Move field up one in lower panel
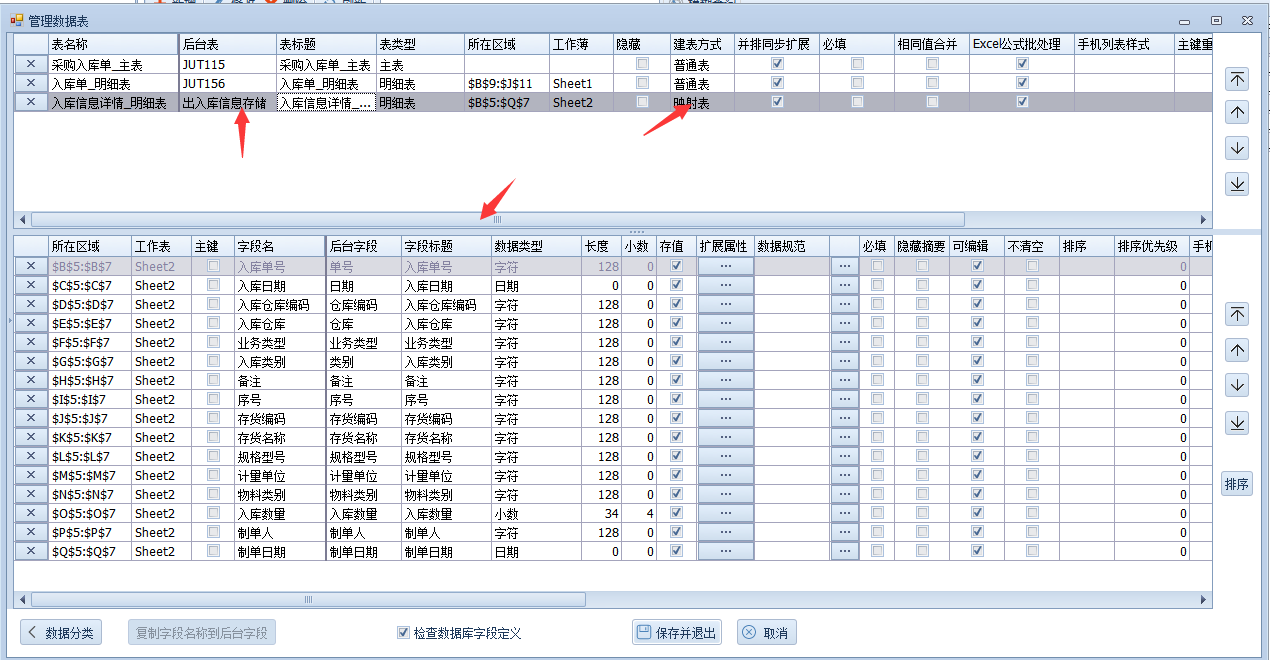 1237,350
